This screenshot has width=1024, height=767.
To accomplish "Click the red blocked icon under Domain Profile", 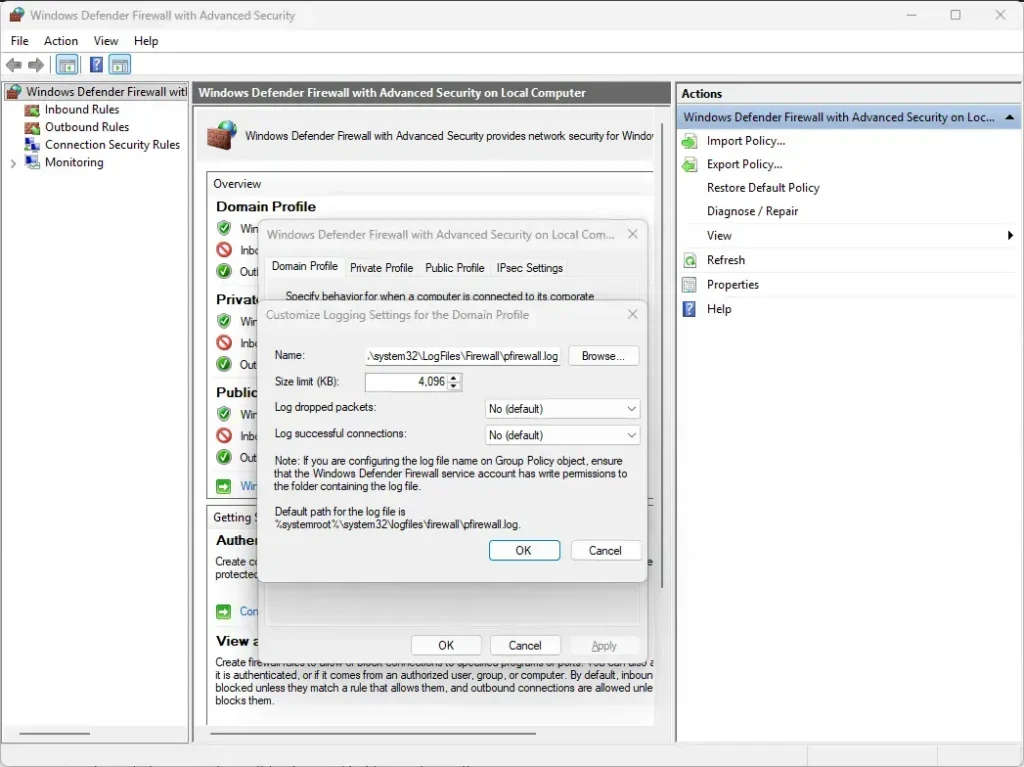I will 224,250.
